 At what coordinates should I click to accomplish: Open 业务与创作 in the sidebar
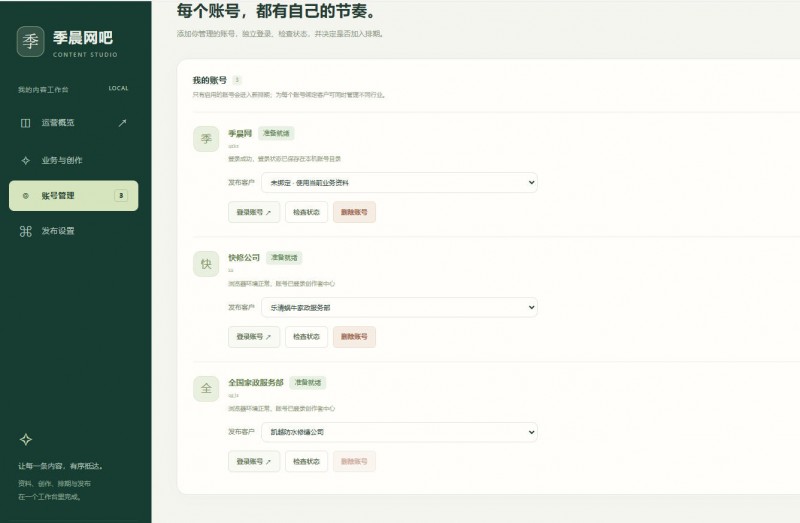pos(73,160)
